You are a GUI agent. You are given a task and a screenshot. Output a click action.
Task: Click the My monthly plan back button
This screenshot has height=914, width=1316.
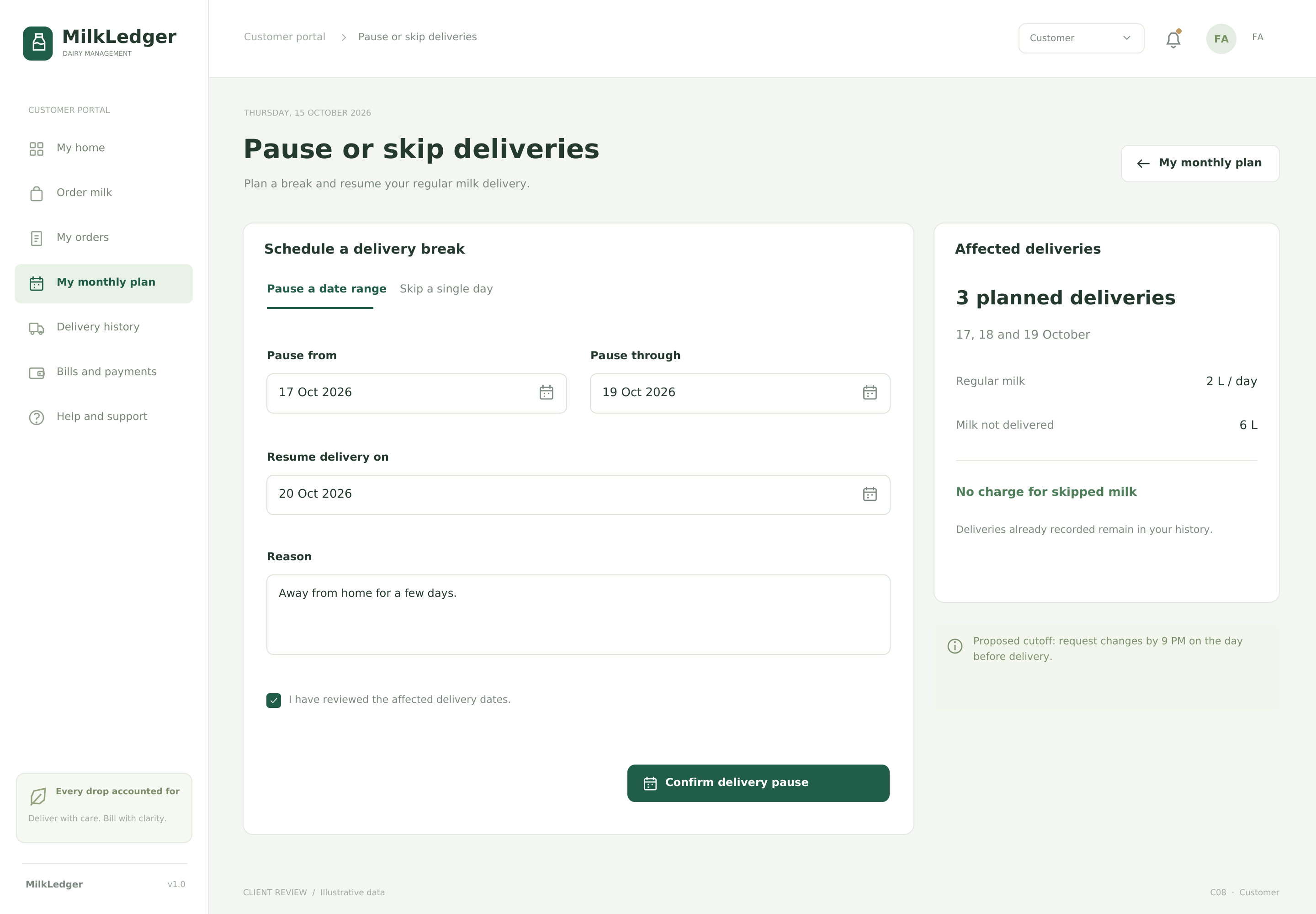coord(1200,163)
